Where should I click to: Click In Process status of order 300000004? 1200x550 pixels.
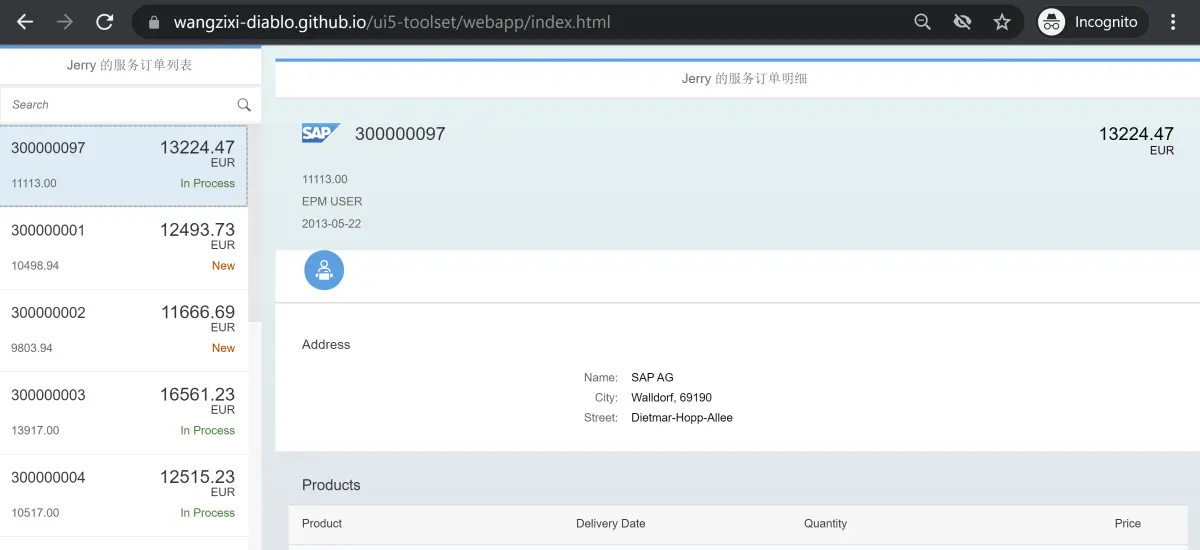click(207, 513)
